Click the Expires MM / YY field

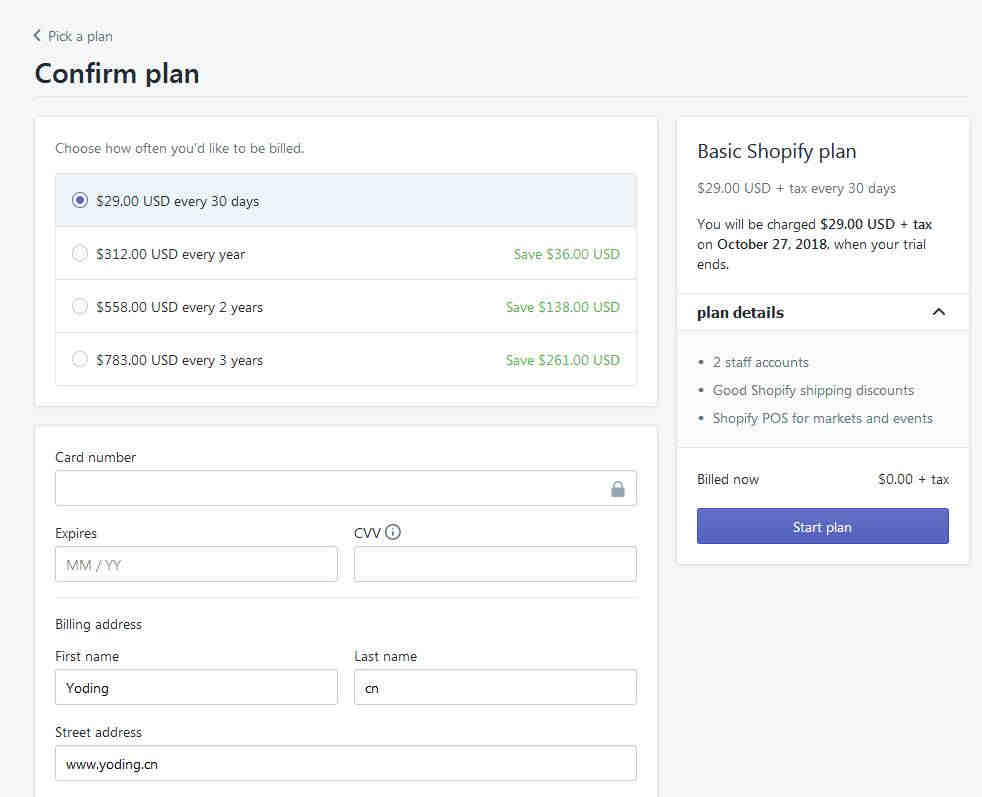(x=196, y=564)
